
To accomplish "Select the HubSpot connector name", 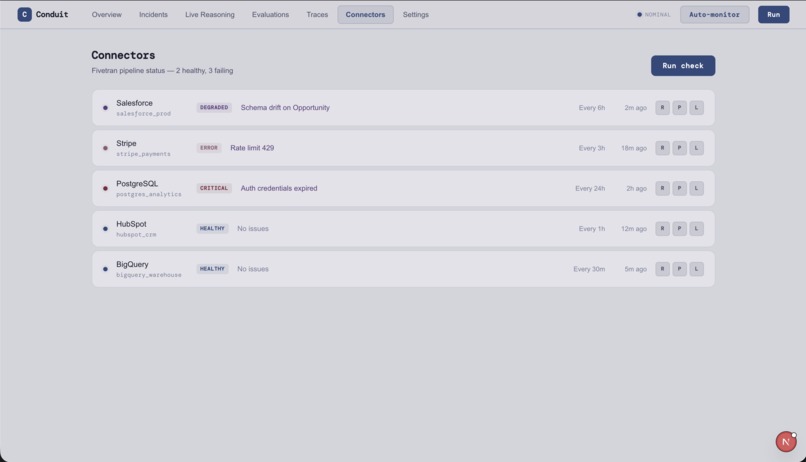I will coord(131,224).
